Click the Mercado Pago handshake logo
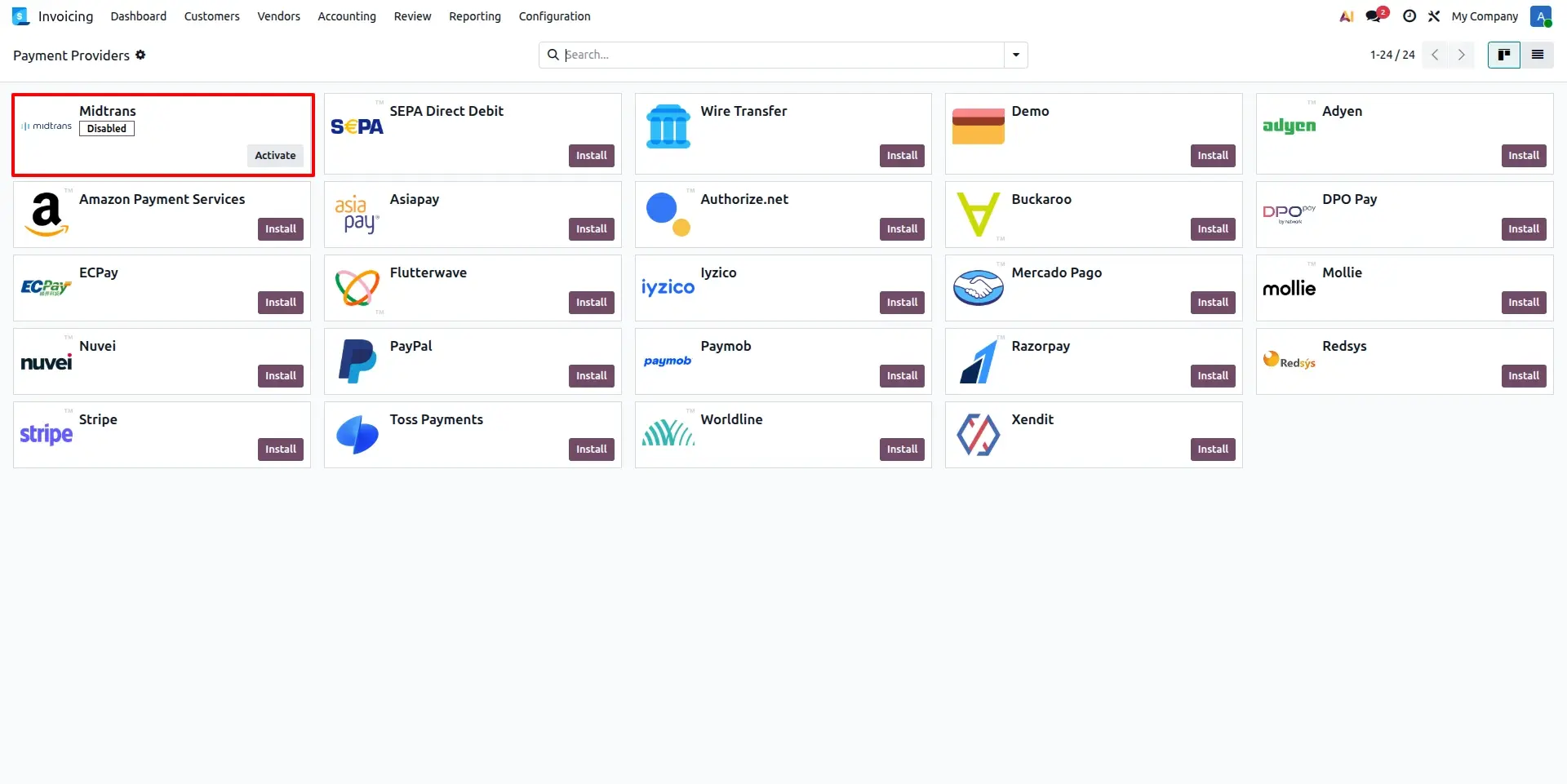 tap(978, 288)
